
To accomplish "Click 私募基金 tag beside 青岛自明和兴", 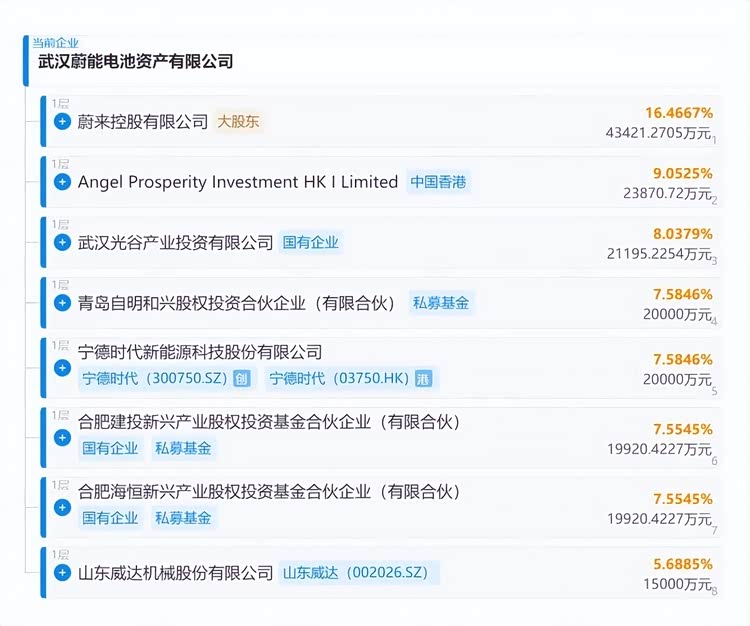I will pyautogui.click(x=441, y=302).
